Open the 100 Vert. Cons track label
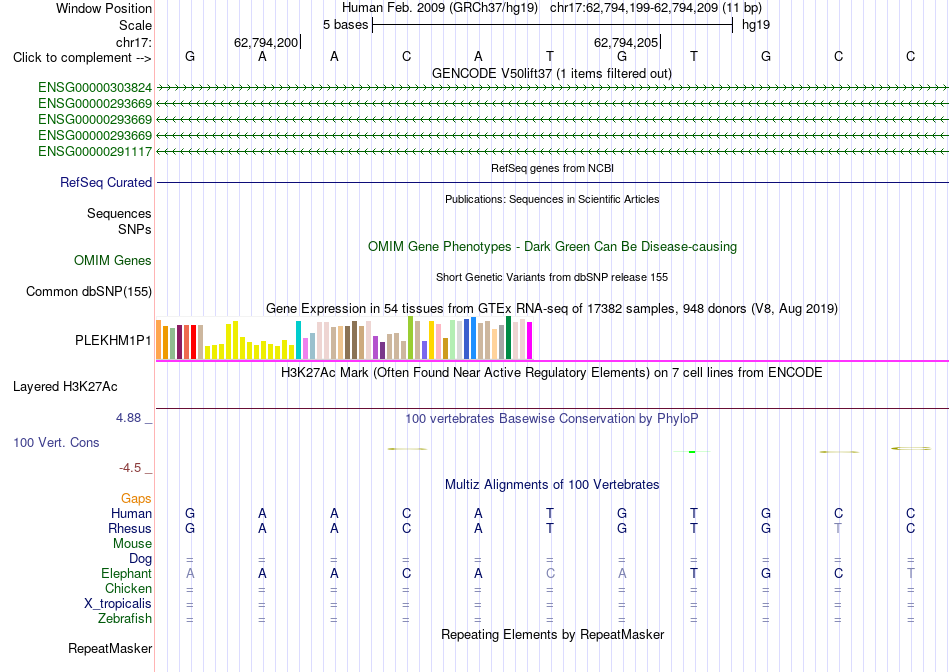The image size is (950, 672). click(56, 442)
